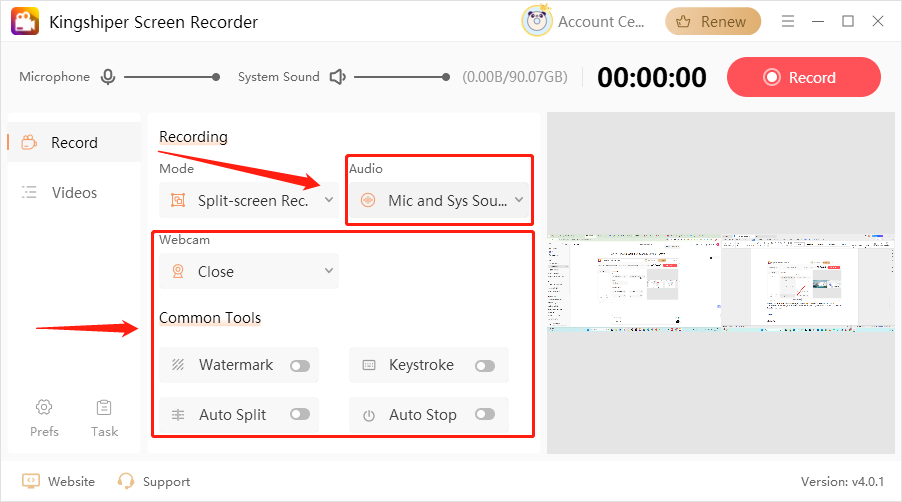This screenshot has height=502, width=902.
Task: Enable the Auto Split switch
Action: point(299,415)
